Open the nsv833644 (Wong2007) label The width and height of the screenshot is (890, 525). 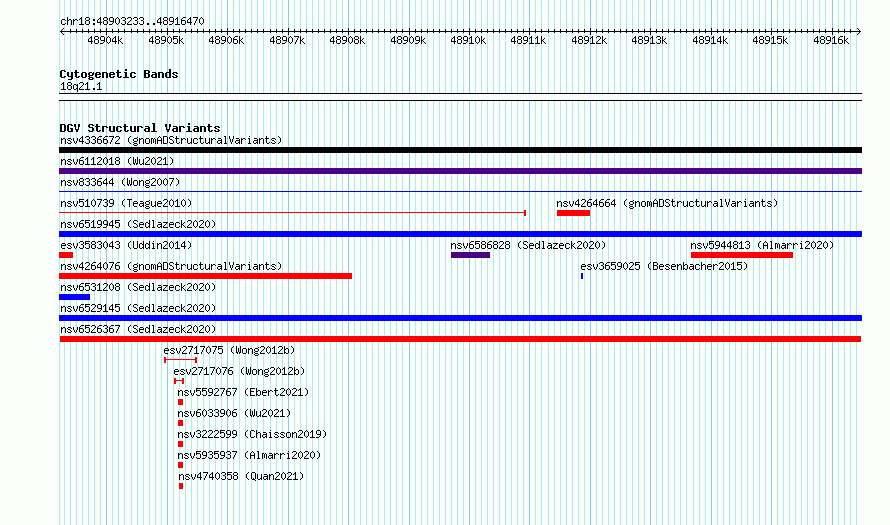[120, 182]
